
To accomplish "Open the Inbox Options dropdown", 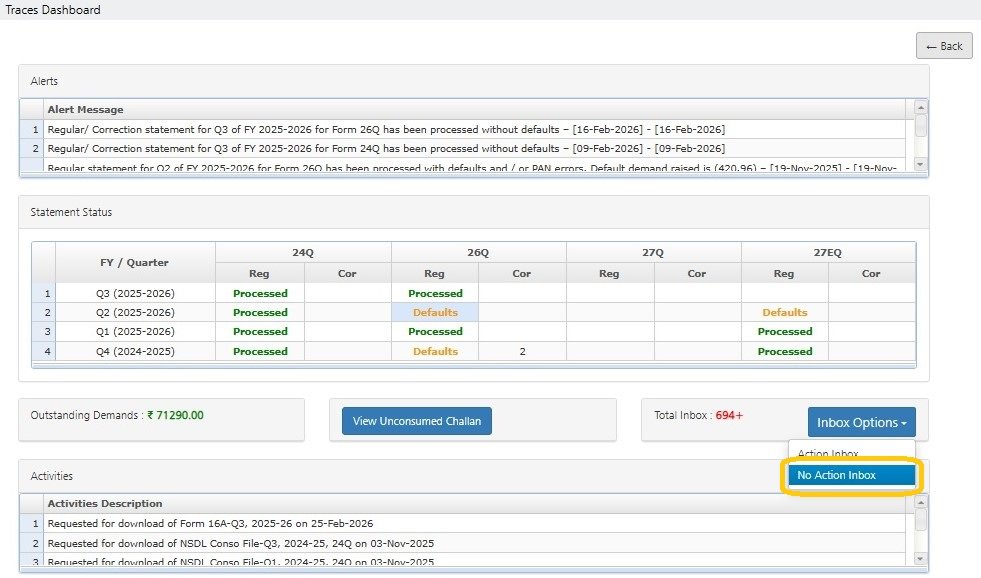I will 861,422.
